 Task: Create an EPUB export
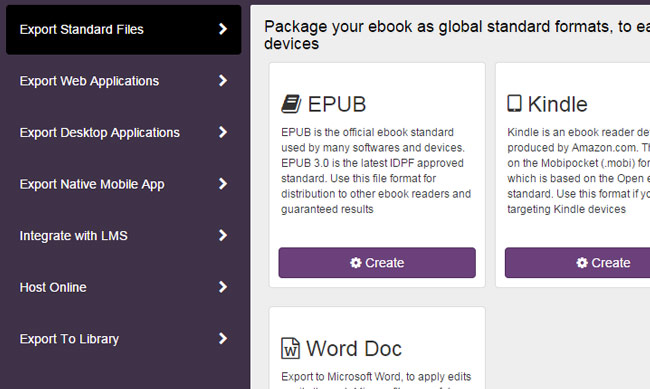tap(377, 263)
